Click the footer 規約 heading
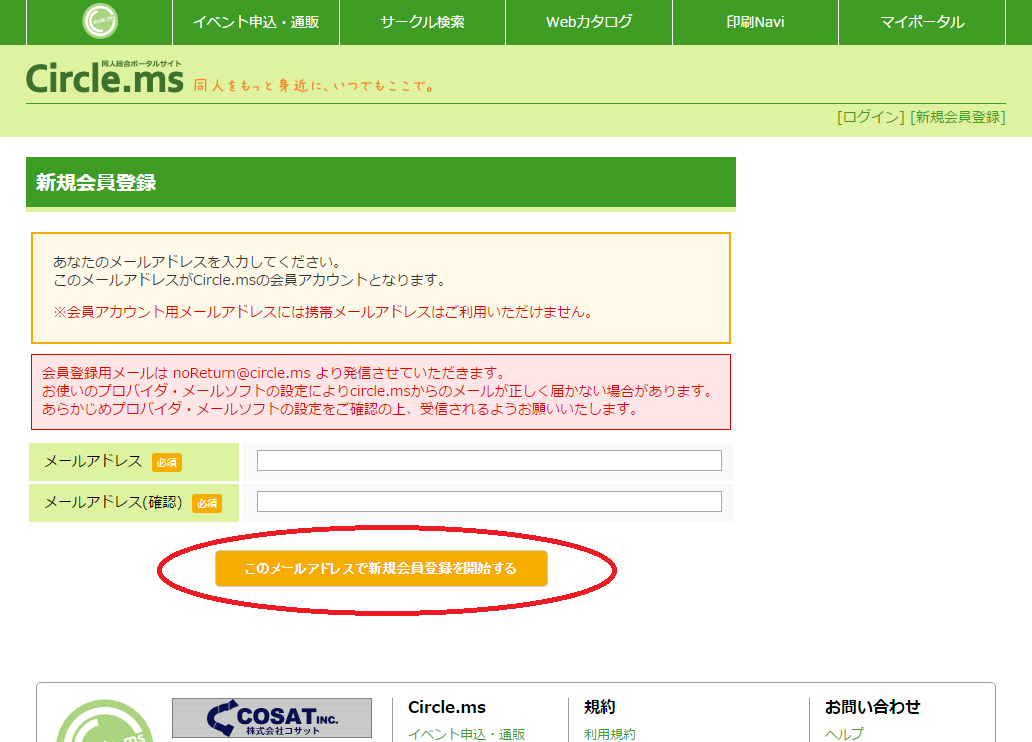Viewport: 1032px width, 742px height. click(600, 707)
